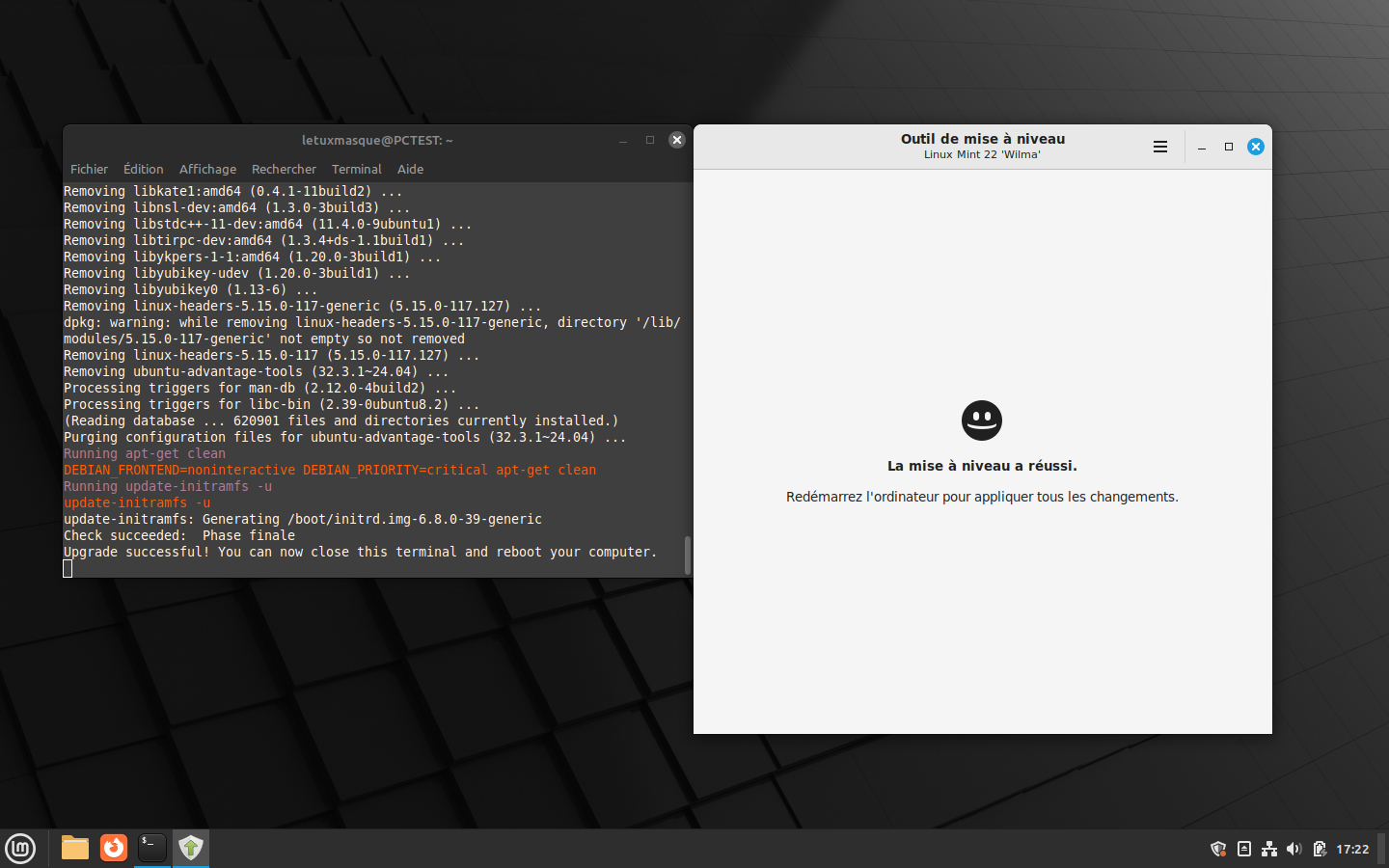Open terminal Aide menu

410,169
